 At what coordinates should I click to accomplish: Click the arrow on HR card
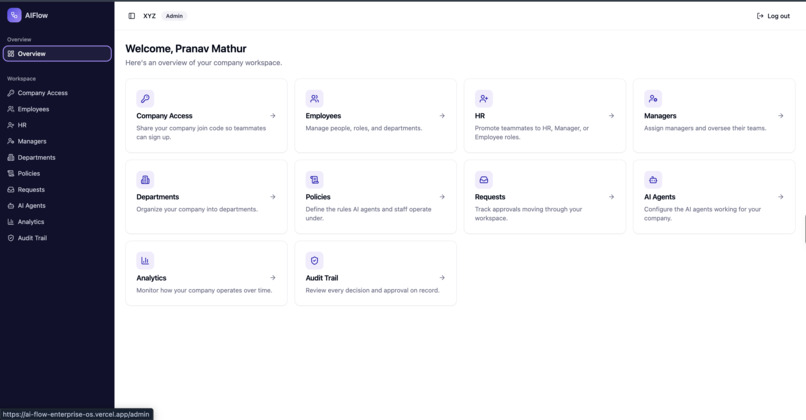tap(611, 116)
